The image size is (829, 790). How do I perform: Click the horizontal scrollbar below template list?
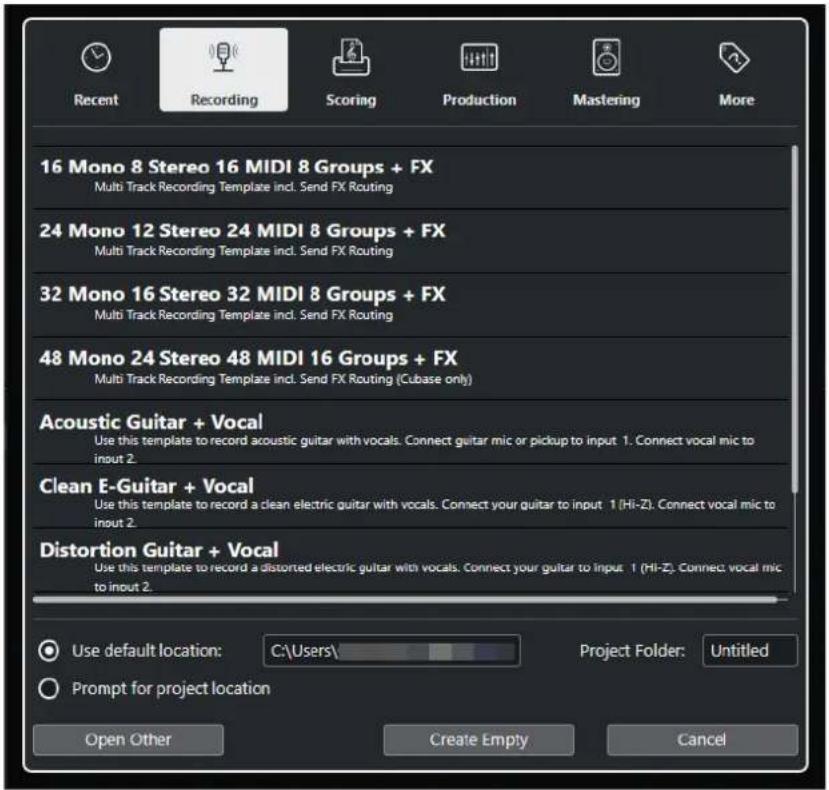point(406,600)
